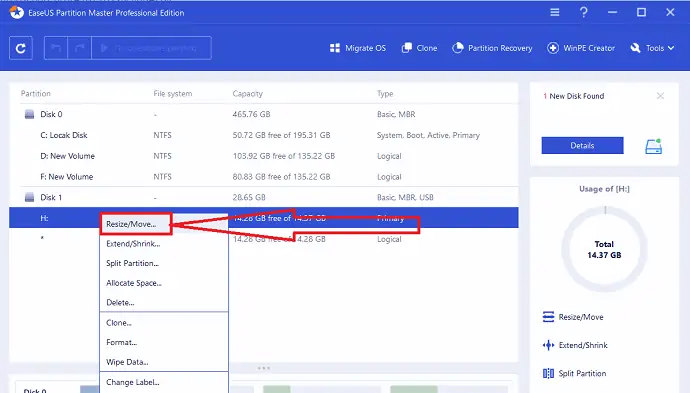The height and width of the screenshot is (393, 690).
Task: Click Split Partition in right side panel
Action: coord(574,373)
